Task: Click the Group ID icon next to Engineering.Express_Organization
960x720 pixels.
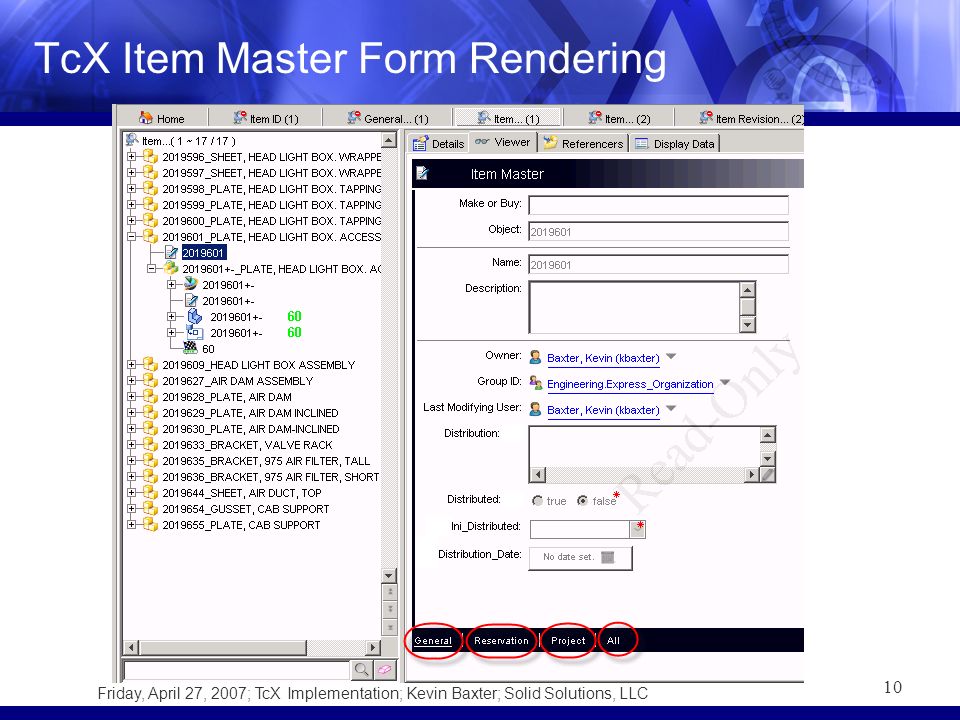Action: click(x=535, y=383)
